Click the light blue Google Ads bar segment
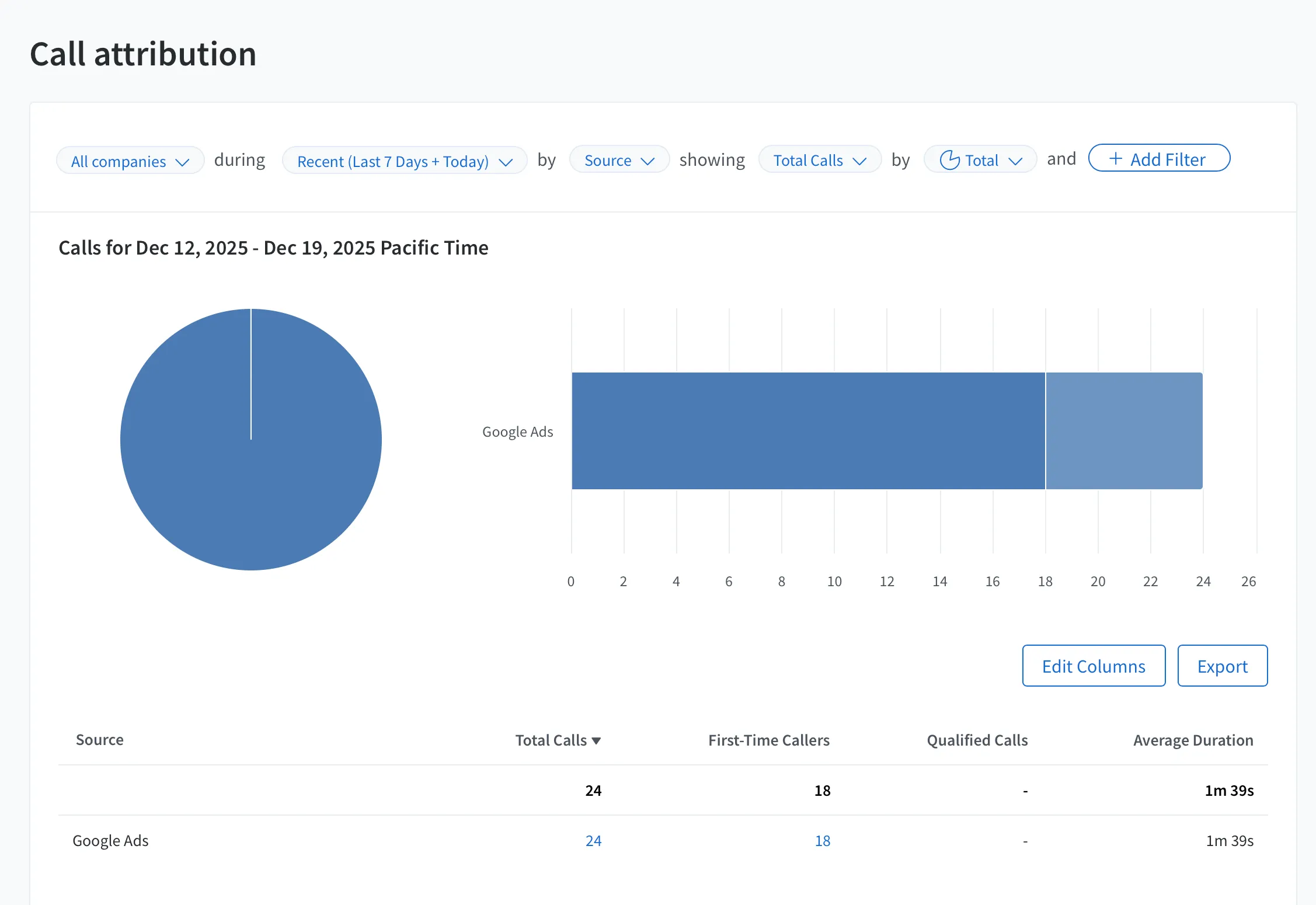 pyautogui.click(x=1124, y=431)
